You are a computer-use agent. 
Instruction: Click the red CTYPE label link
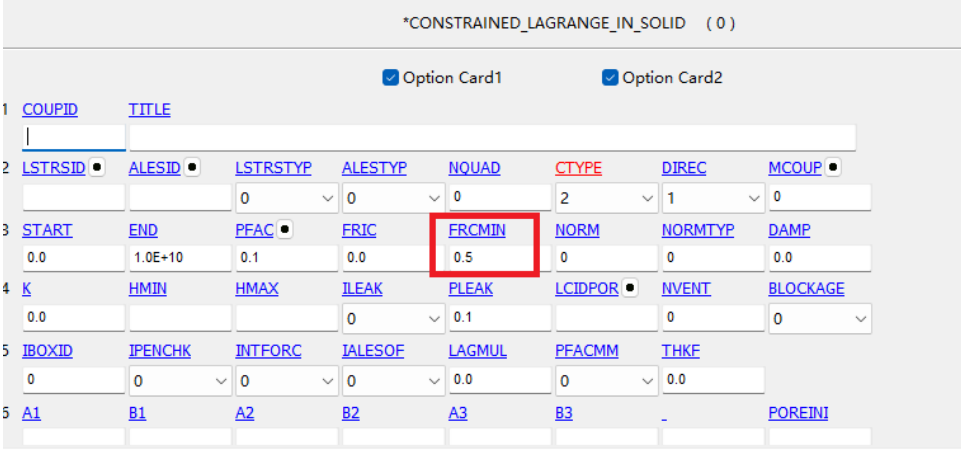[x=579, y=168]
